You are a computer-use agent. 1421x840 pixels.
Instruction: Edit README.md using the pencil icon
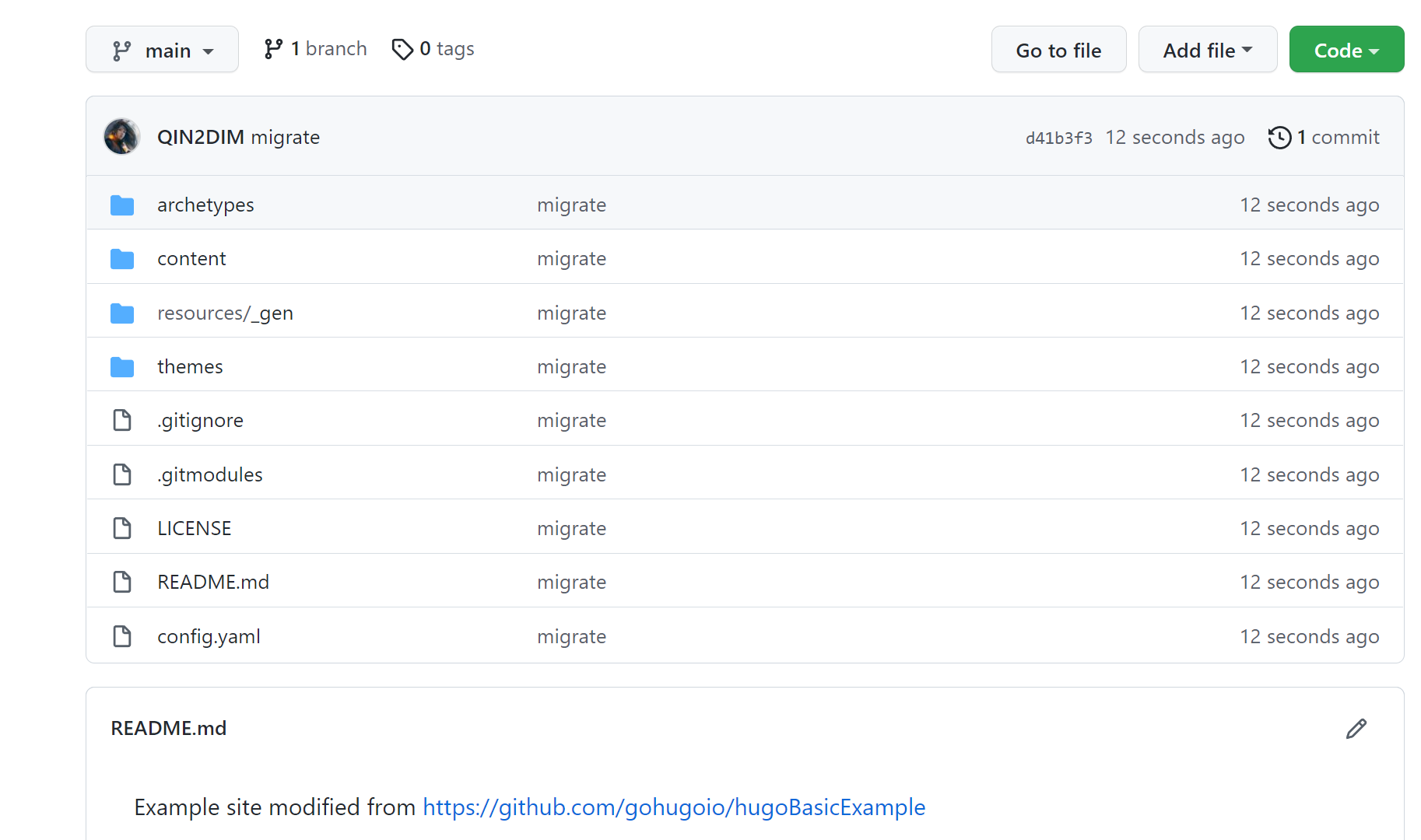(1356, 728)
